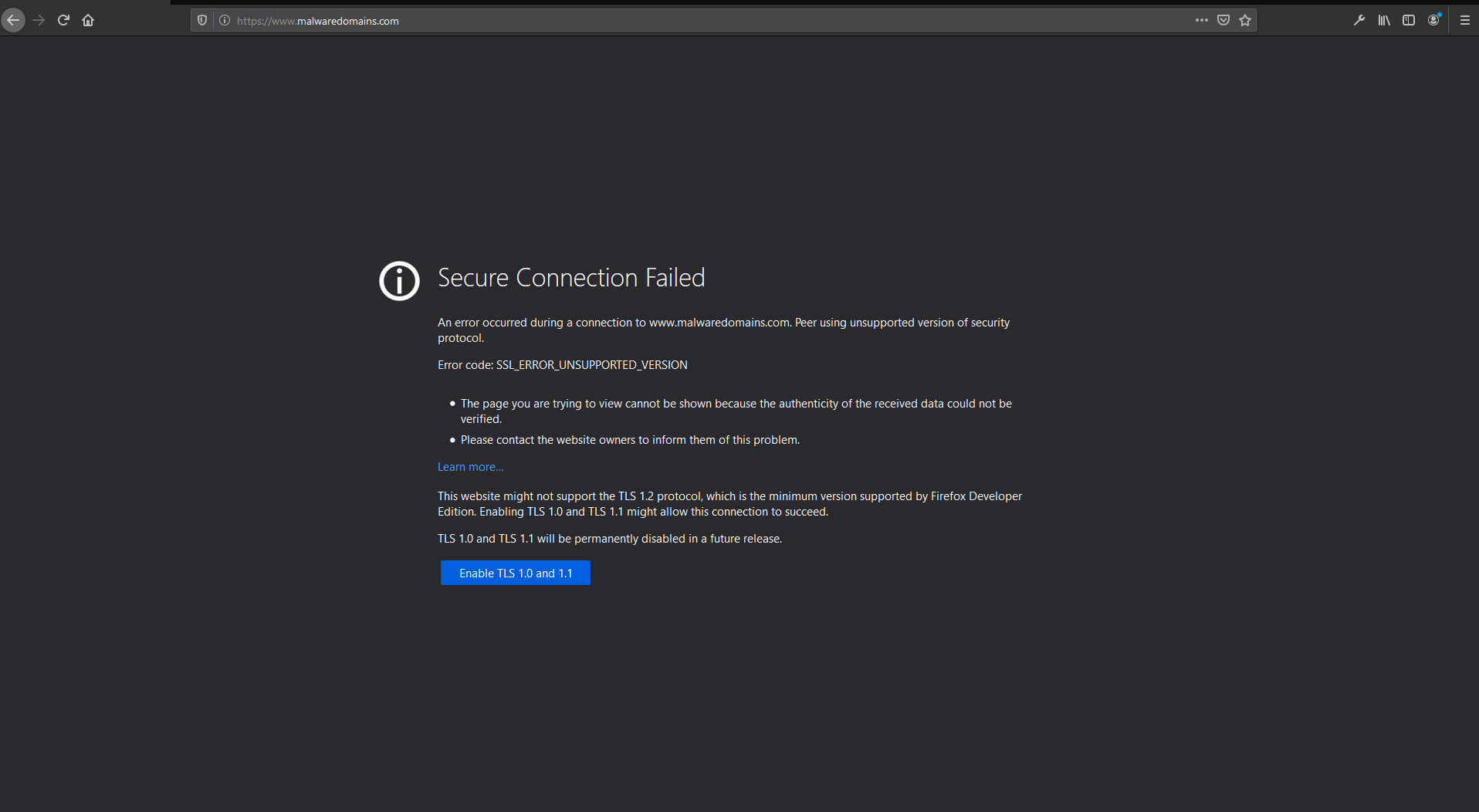Viewport: 1479px width, 812px height.
Task: Reload the current page
Action: (63, 20)
